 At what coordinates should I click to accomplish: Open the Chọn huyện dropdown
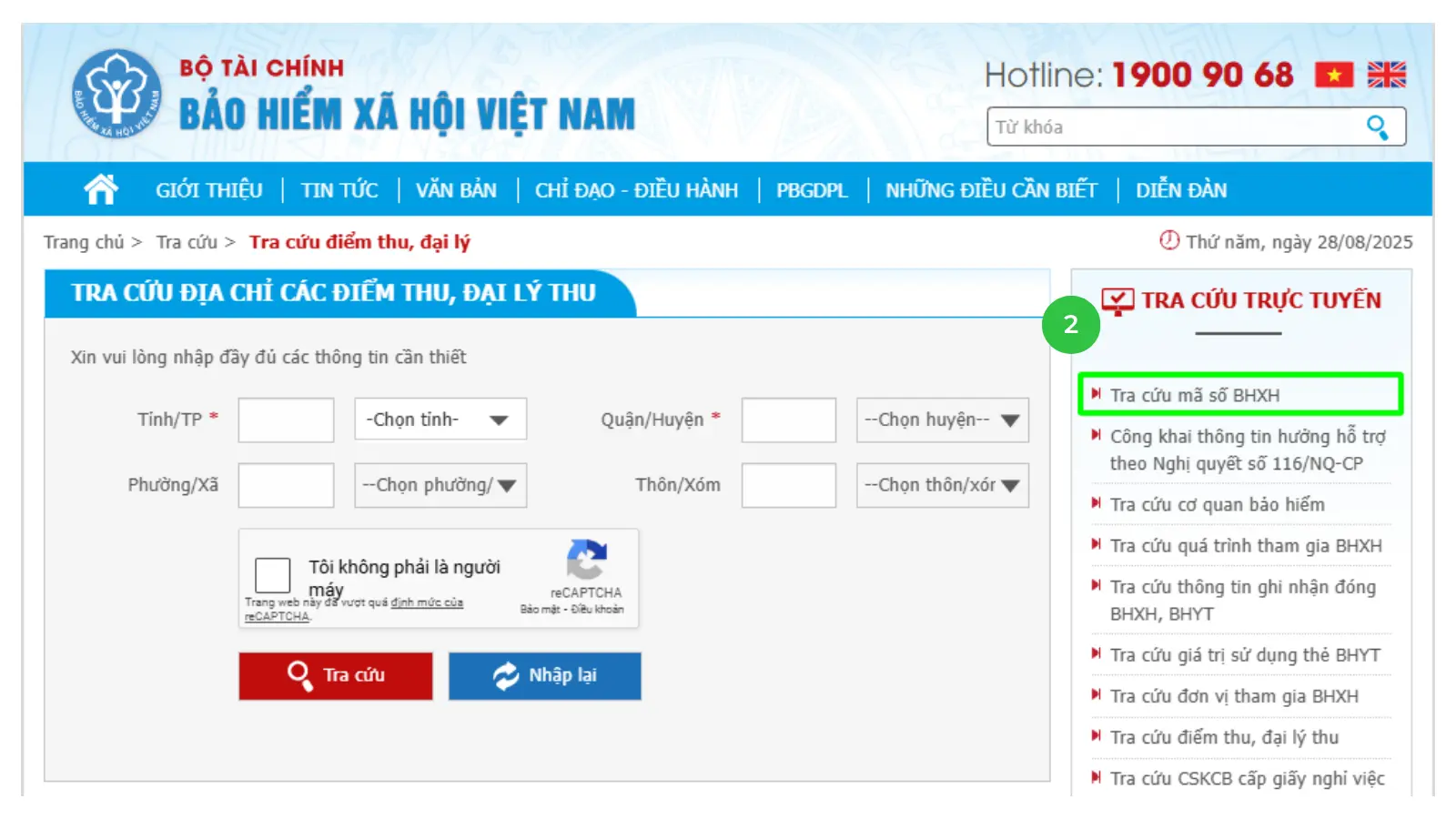[x=943, y=420]
